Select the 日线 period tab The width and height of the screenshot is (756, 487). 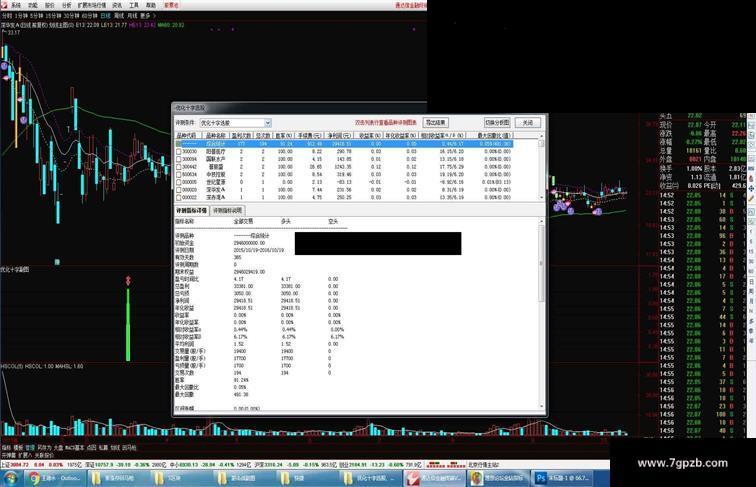coord(105,16)
